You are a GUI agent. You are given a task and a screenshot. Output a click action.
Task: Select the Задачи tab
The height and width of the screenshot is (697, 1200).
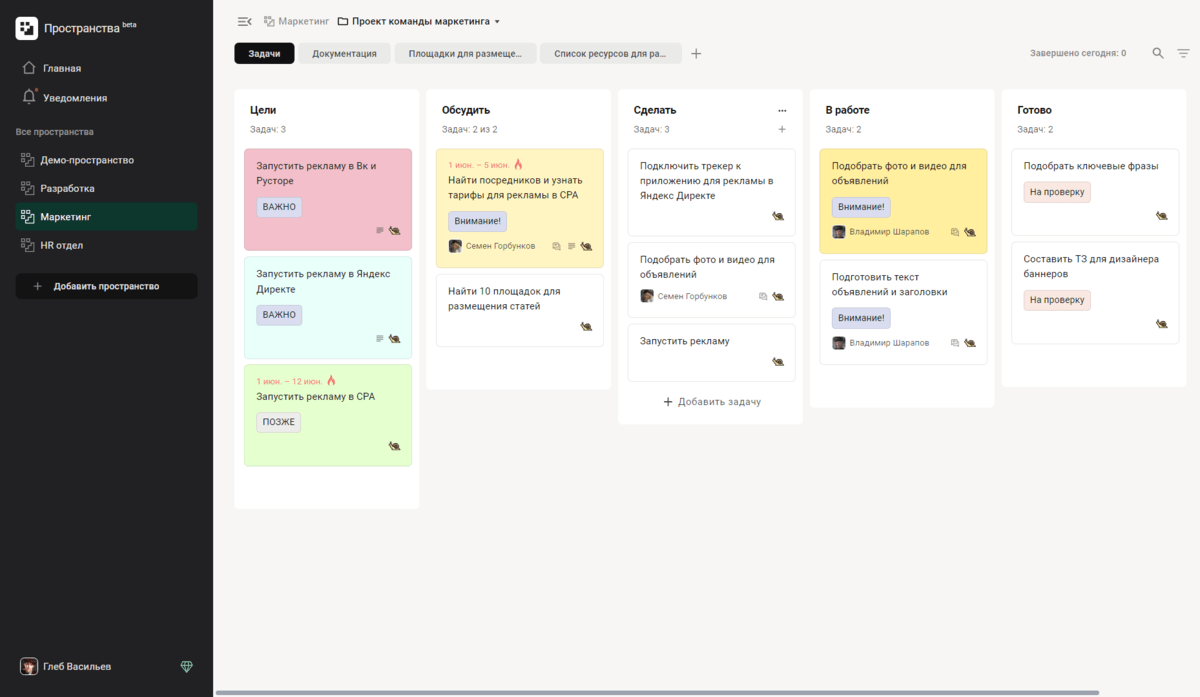[264, 53]
